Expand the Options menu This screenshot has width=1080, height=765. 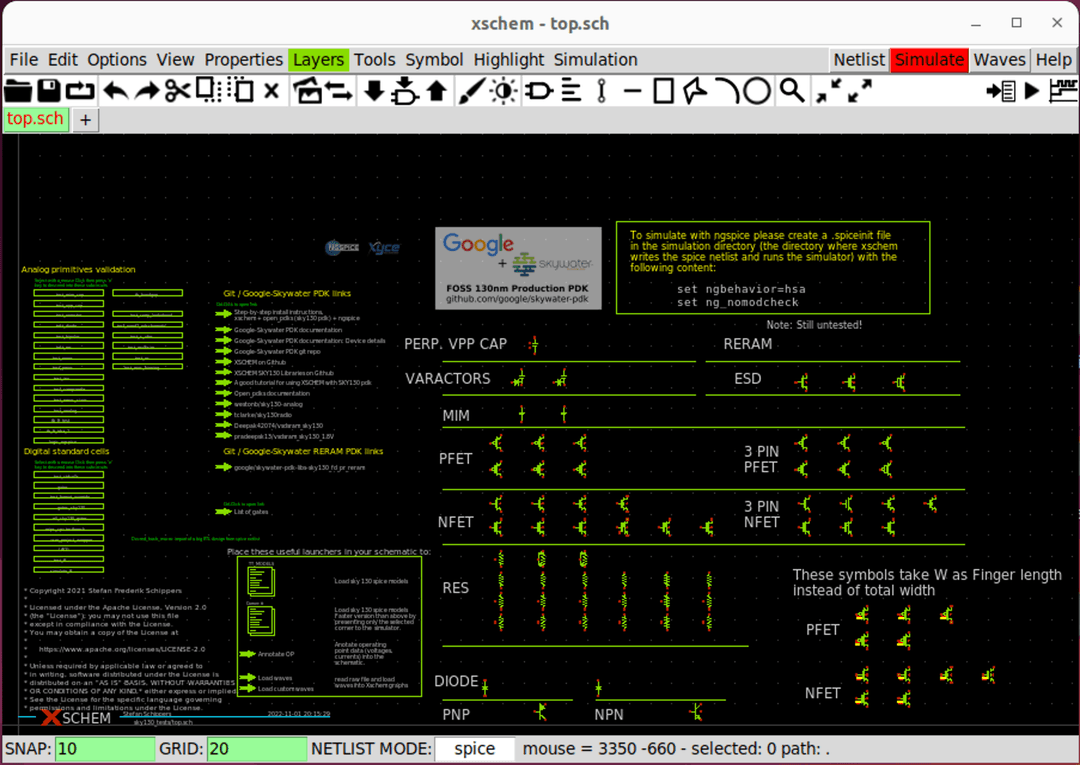tap(117, 60)
